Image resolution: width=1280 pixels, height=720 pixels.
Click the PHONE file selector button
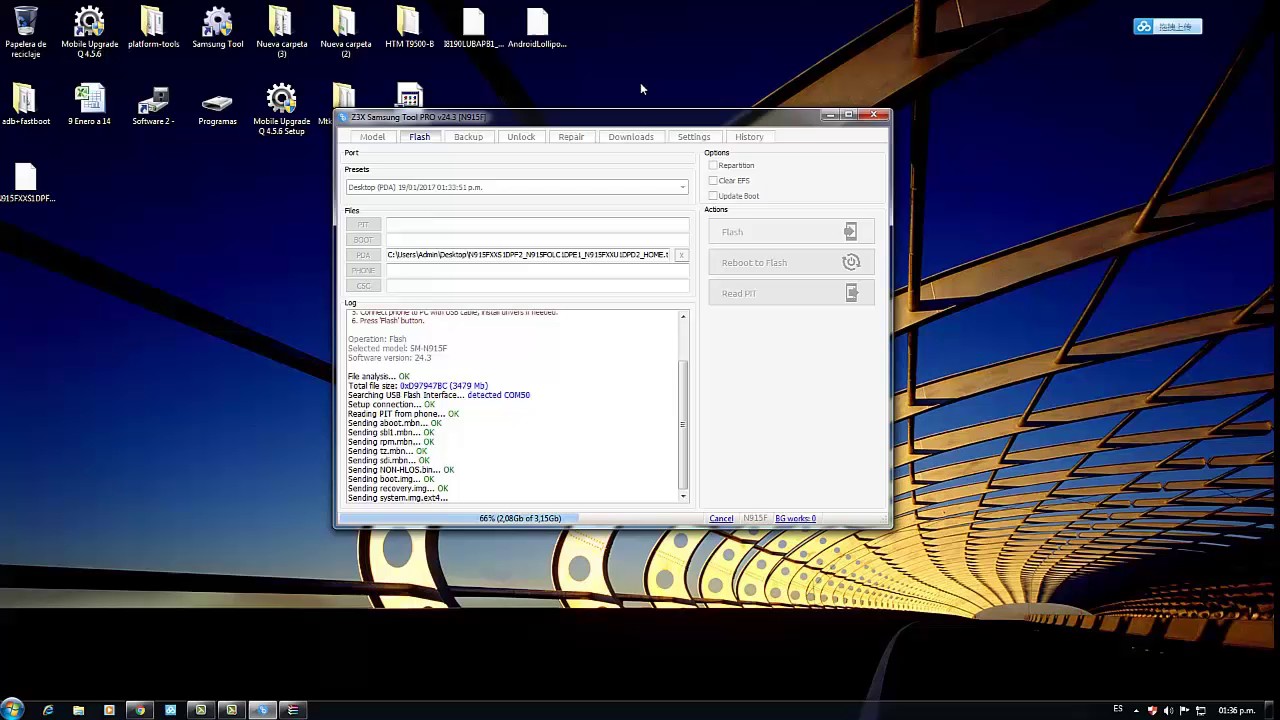pos(363,270)
